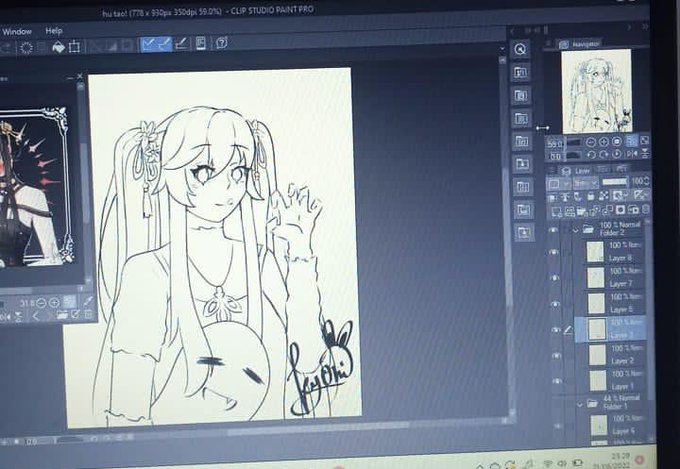The width and height of the screenshot is (680, 469).
Task: Click the New Layer Folder icon
Action: coord(581,211)
